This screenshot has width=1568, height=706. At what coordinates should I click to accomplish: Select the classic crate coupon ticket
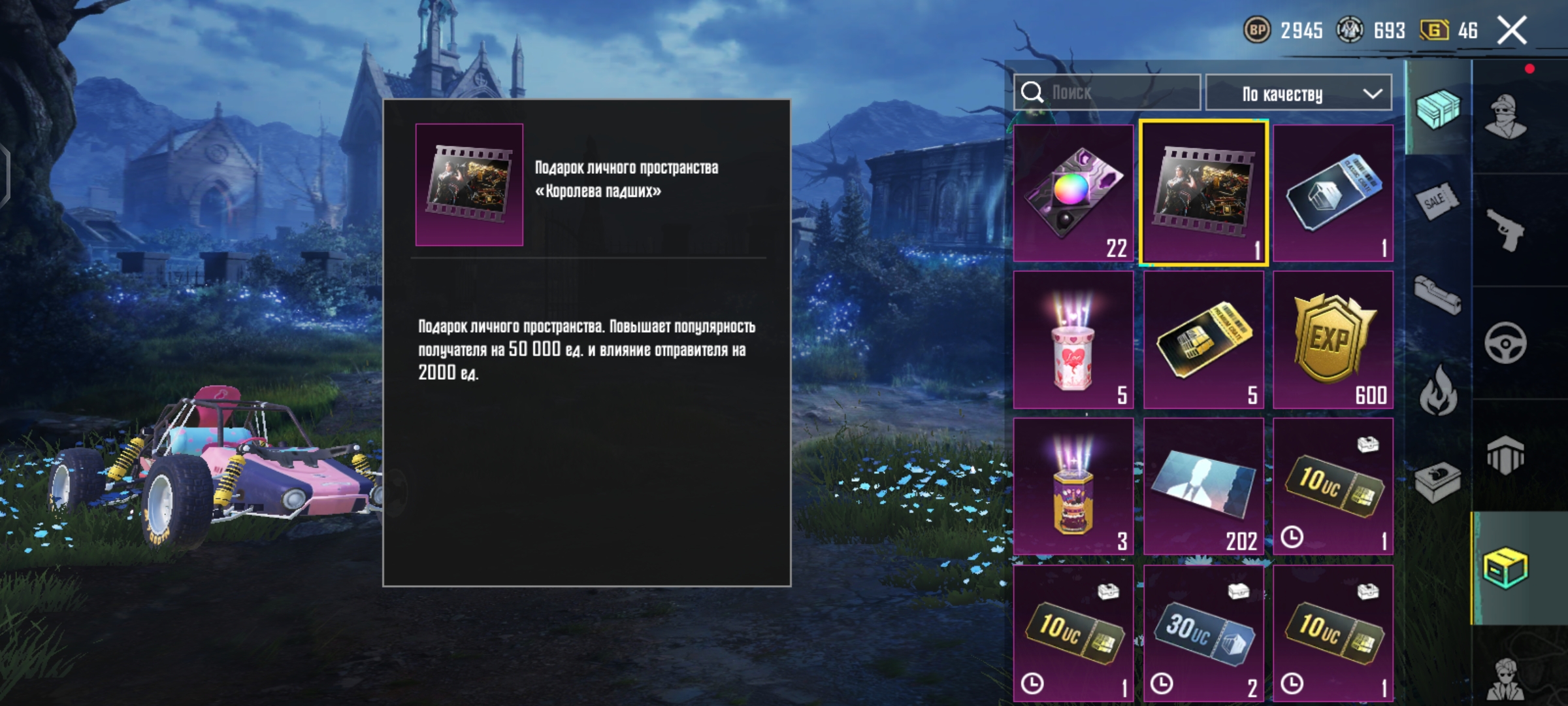(x=1333, y=193)
